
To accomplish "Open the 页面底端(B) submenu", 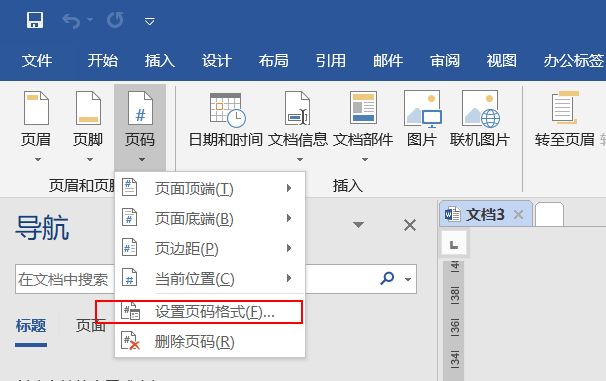I will coord(210,219).
